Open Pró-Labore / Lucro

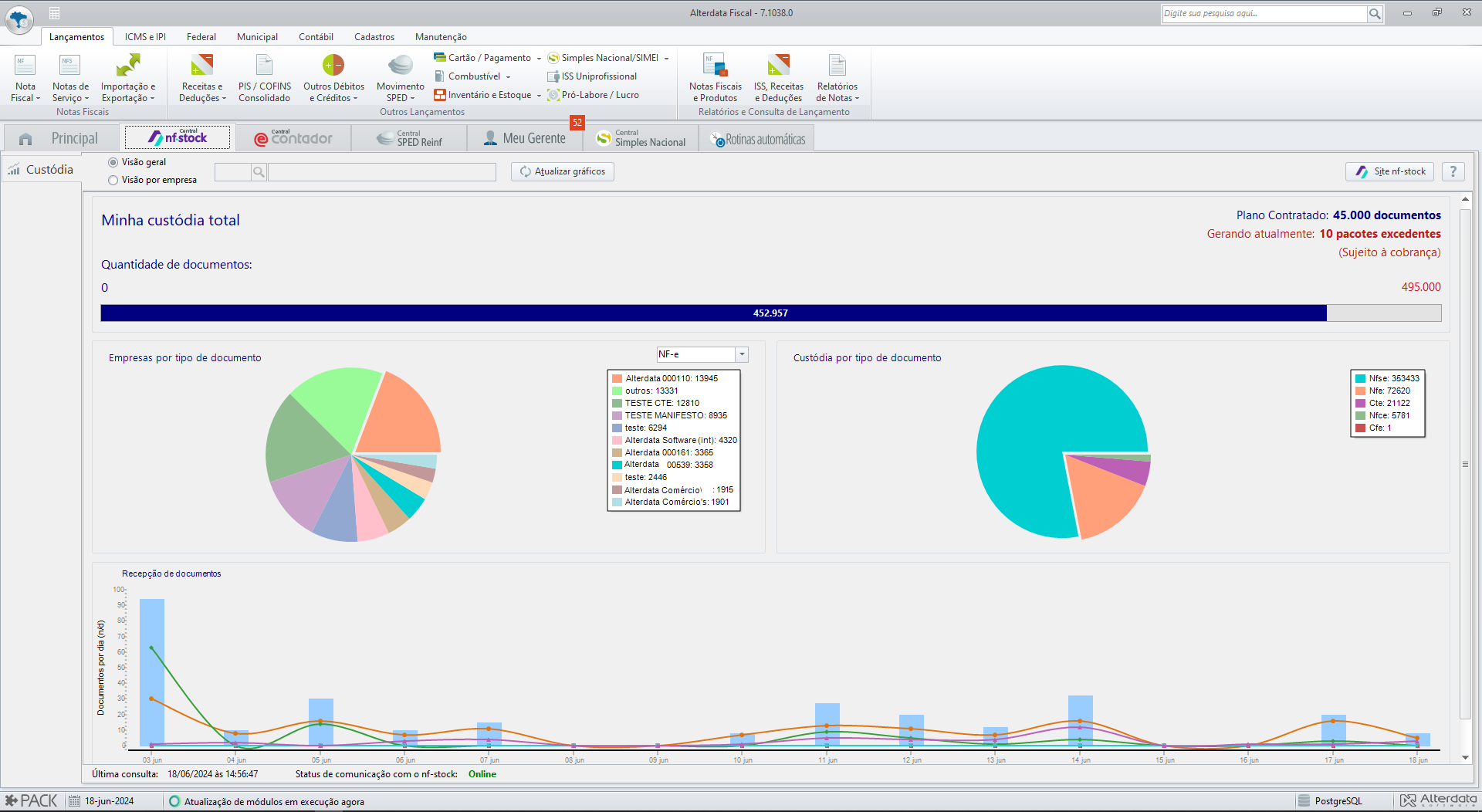click(x=593, y=95)
